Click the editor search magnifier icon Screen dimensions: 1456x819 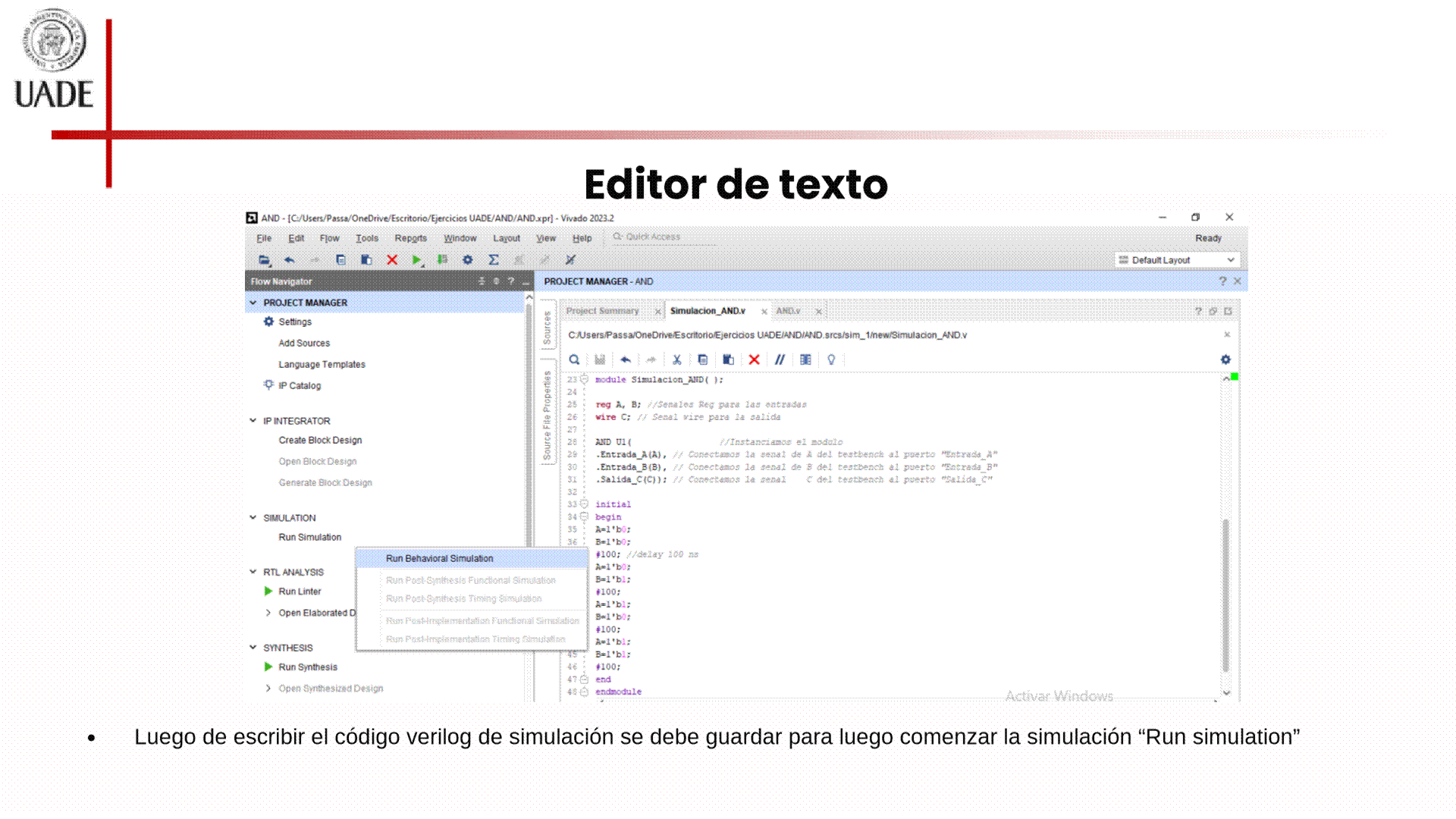tap(575, 359)
